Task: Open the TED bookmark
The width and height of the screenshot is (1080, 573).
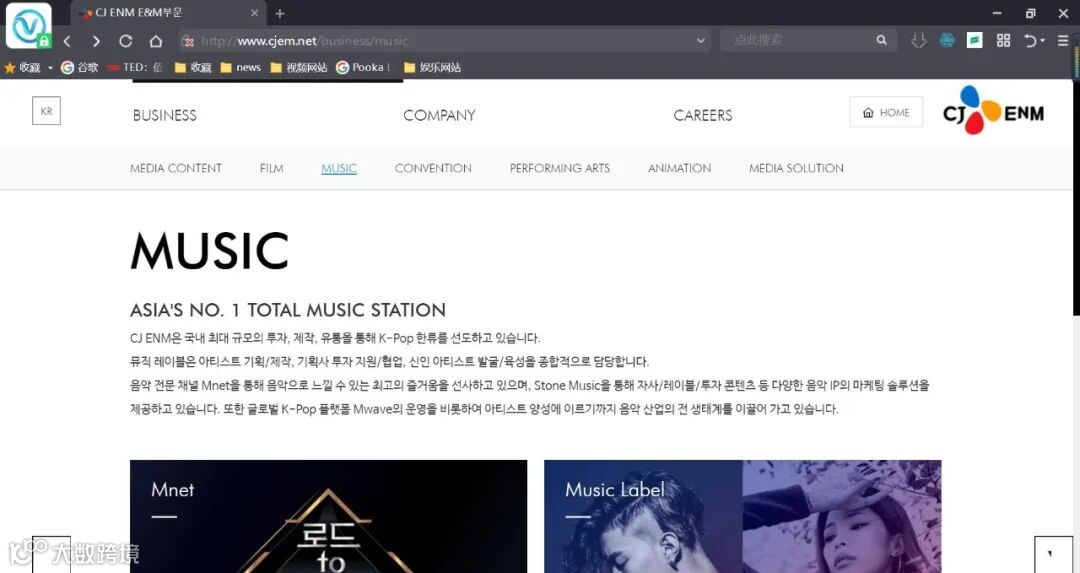Action: [x=135, y=67]
